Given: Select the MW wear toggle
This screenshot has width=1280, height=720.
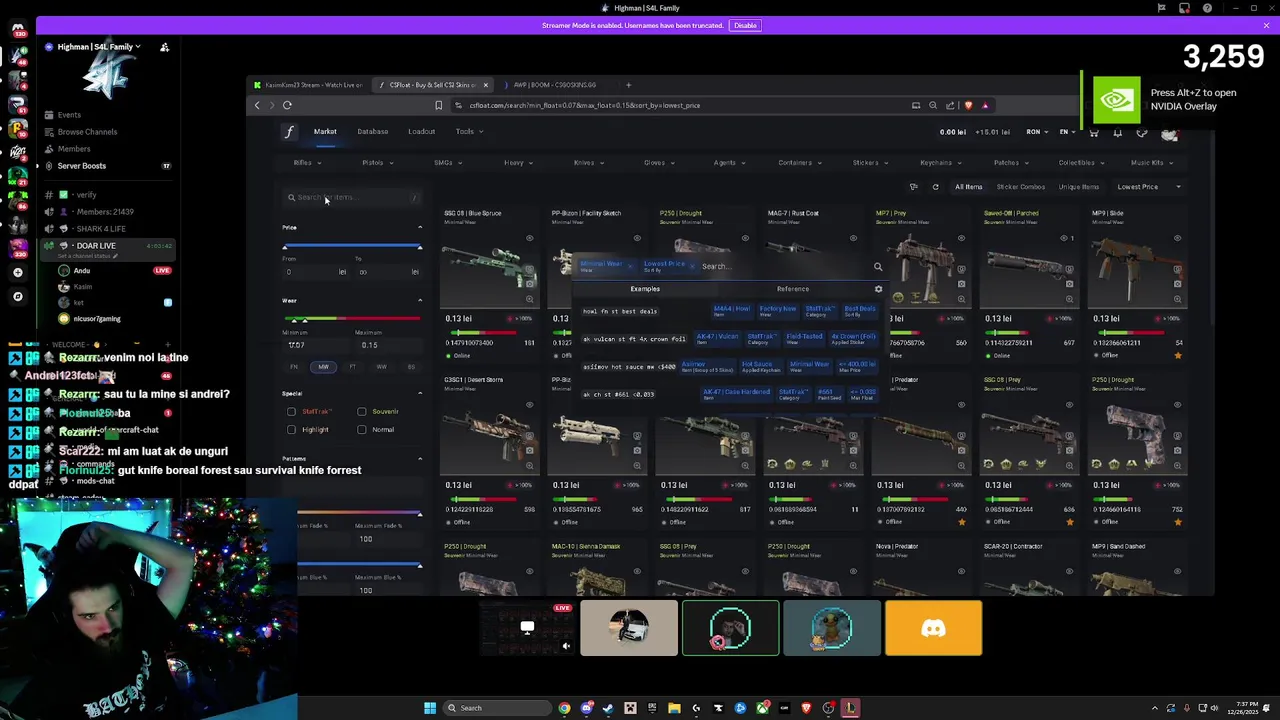Looking at the screenshot, I should click(x=323, y=367).
